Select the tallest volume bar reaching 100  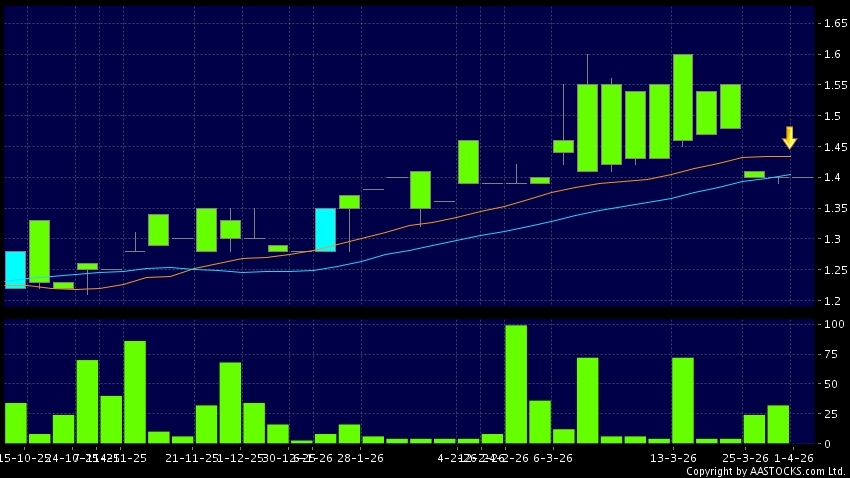click(516, 384)
